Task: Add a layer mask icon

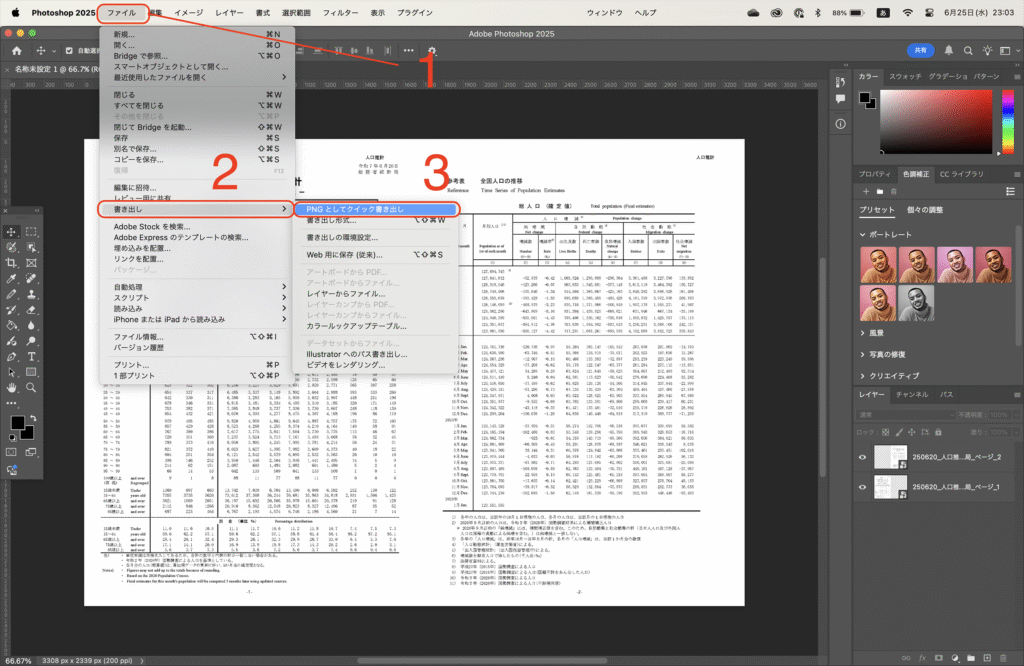Action: 938,658
